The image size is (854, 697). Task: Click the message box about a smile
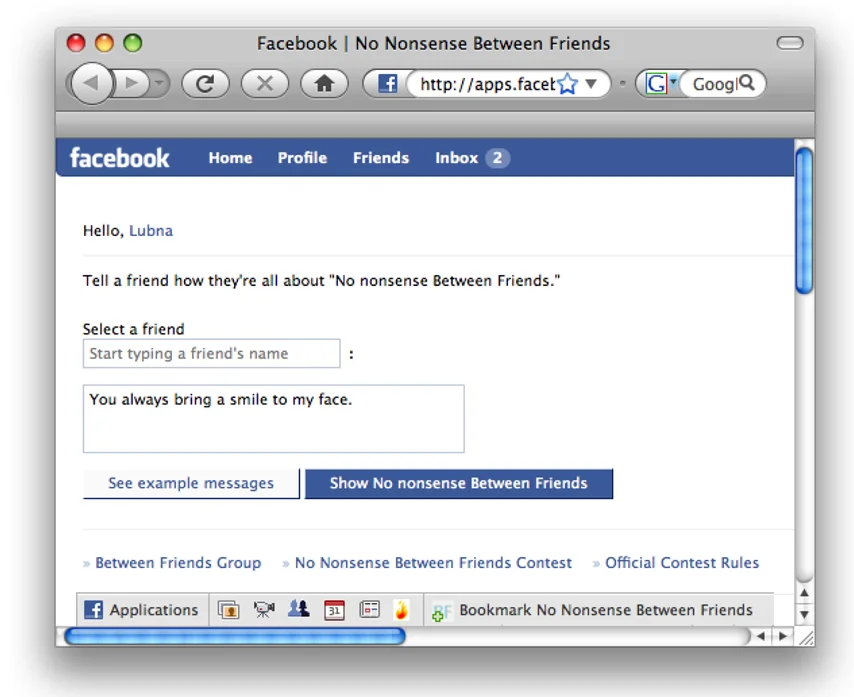coord(273,419)
